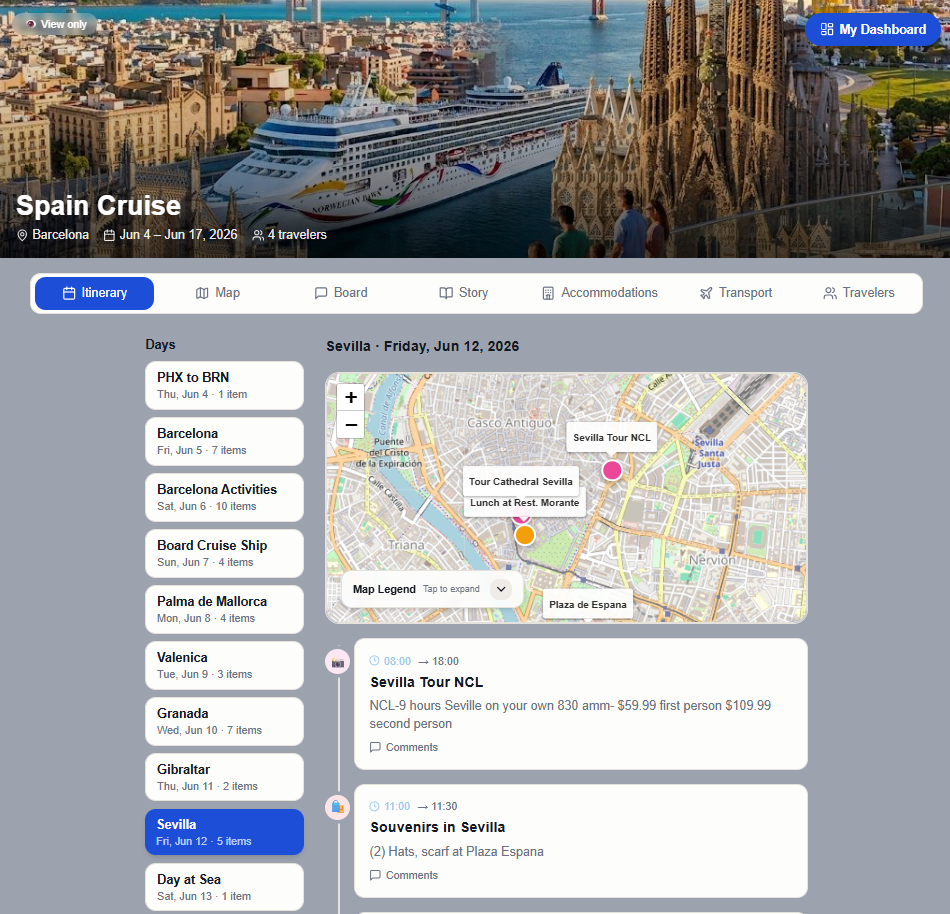Select the PHX to BRN day
This screenshot has height=914, width=950.
pos(224,385)
